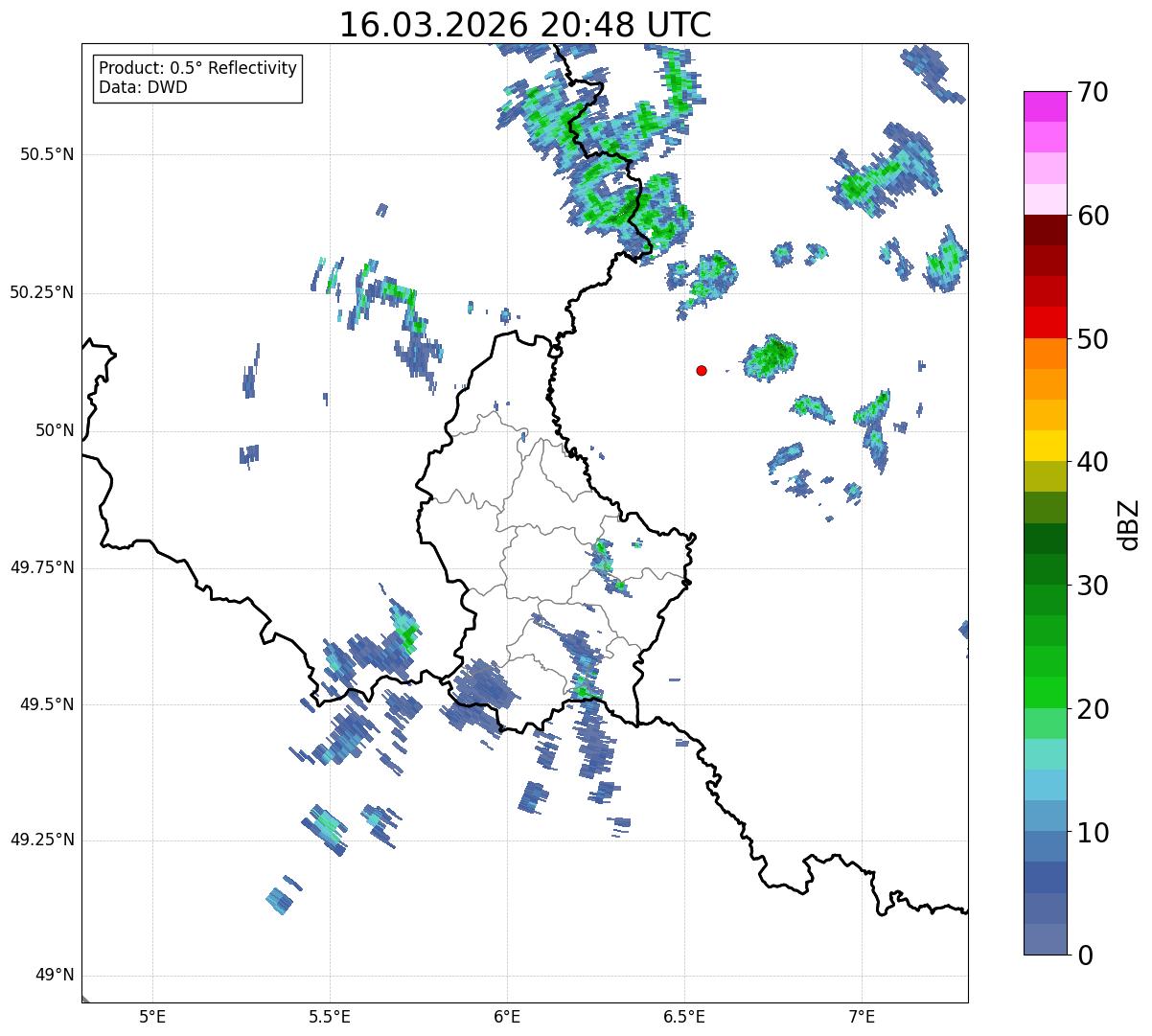This screenshot has height=1036, width=1152.
Task: Click the 49°N latitude label
Action: coord(55,976)
